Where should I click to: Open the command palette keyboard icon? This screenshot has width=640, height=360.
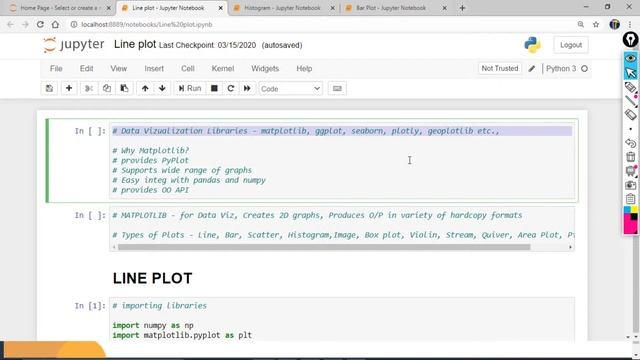click(x=337, y=89)
